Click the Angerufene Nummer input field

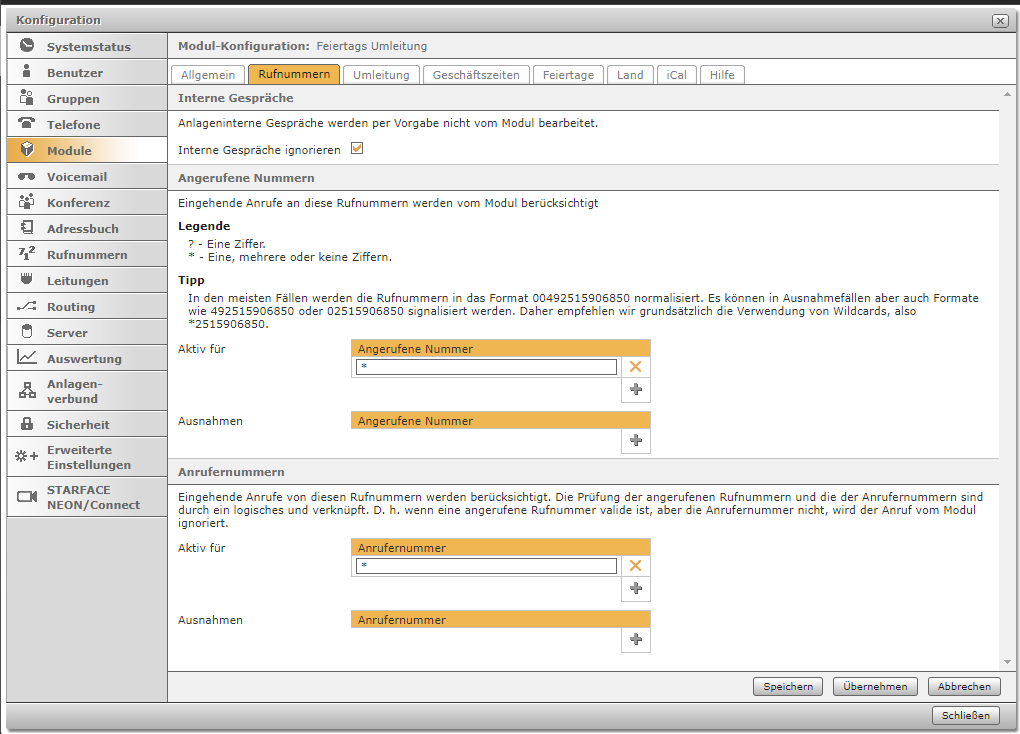(486, 368)
